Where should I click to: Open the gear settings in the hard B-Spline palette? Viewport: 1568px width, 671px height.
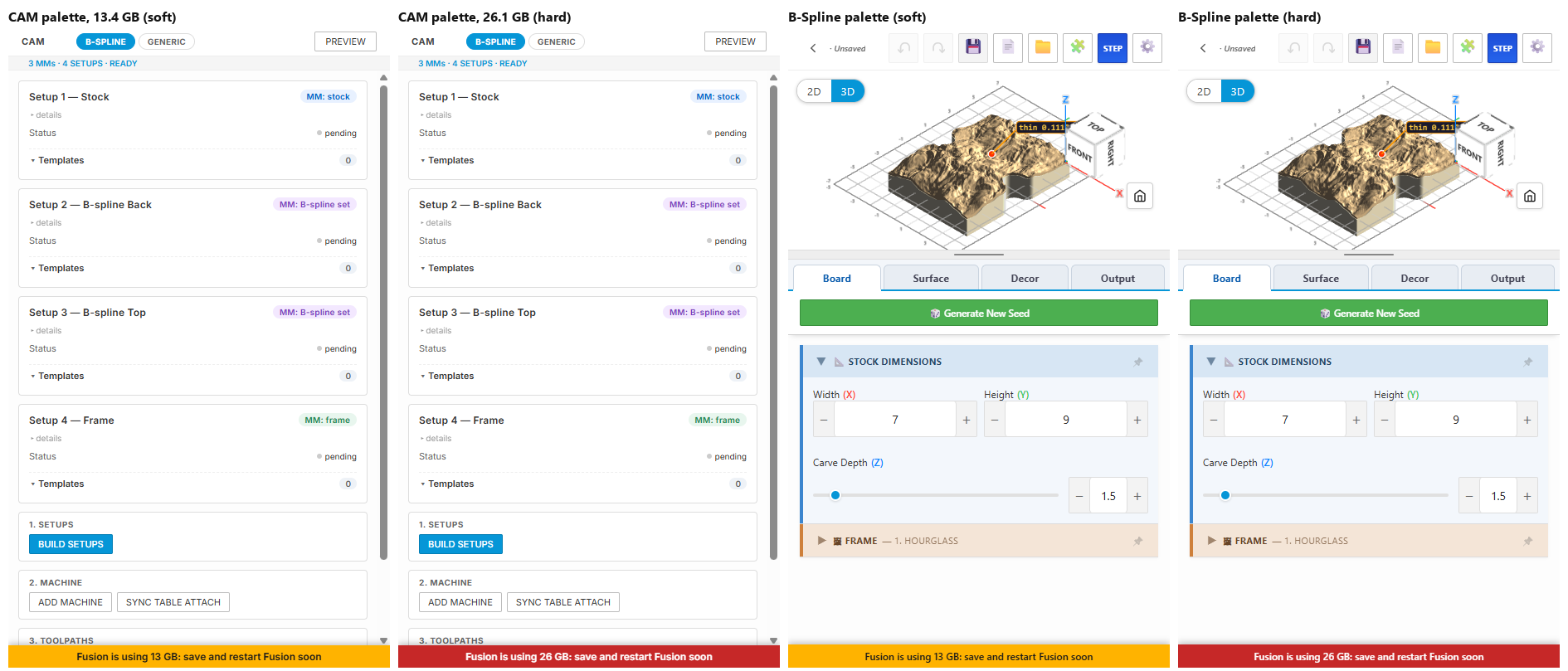[1537, 48]
